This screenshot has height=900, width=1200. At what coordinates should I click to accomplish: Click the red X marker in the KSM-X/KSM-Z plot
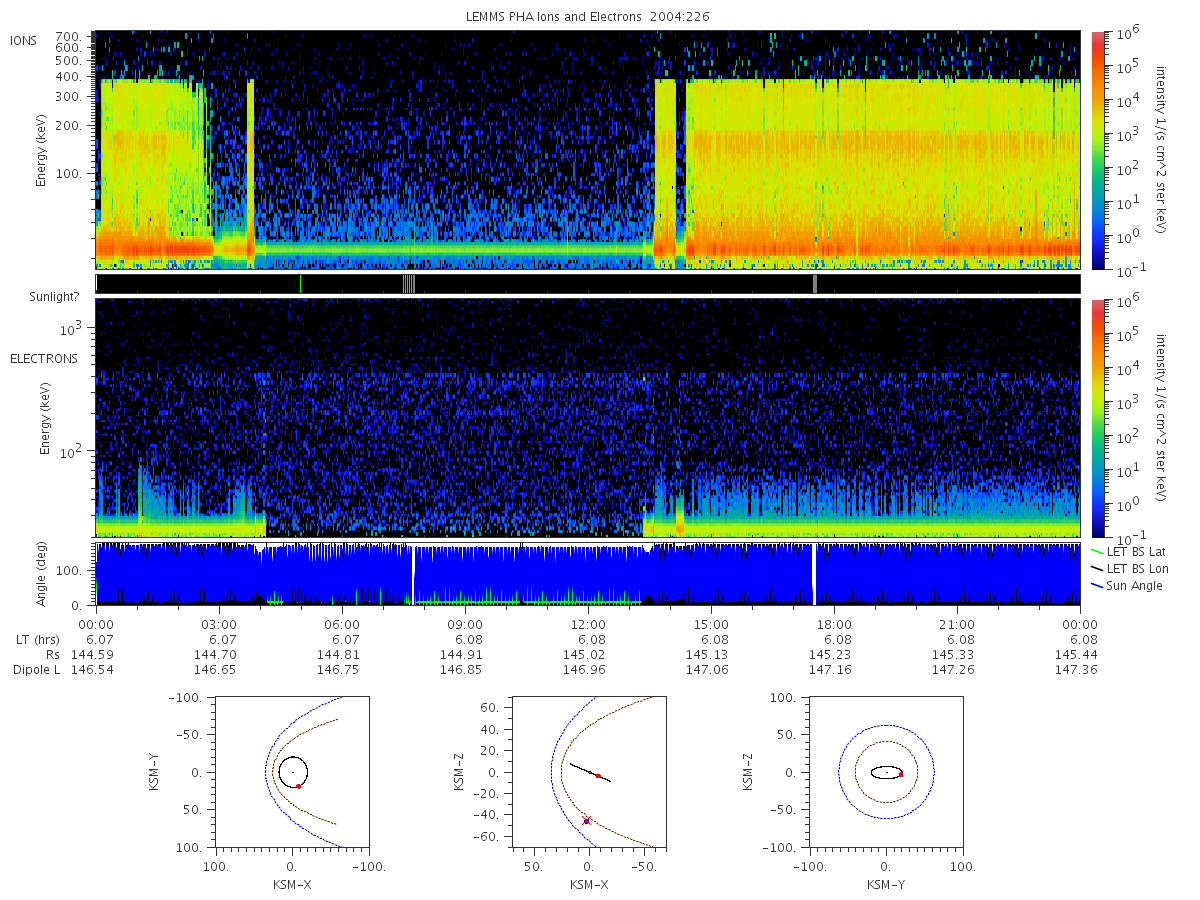pyautogui.click(x=587, y=820)
